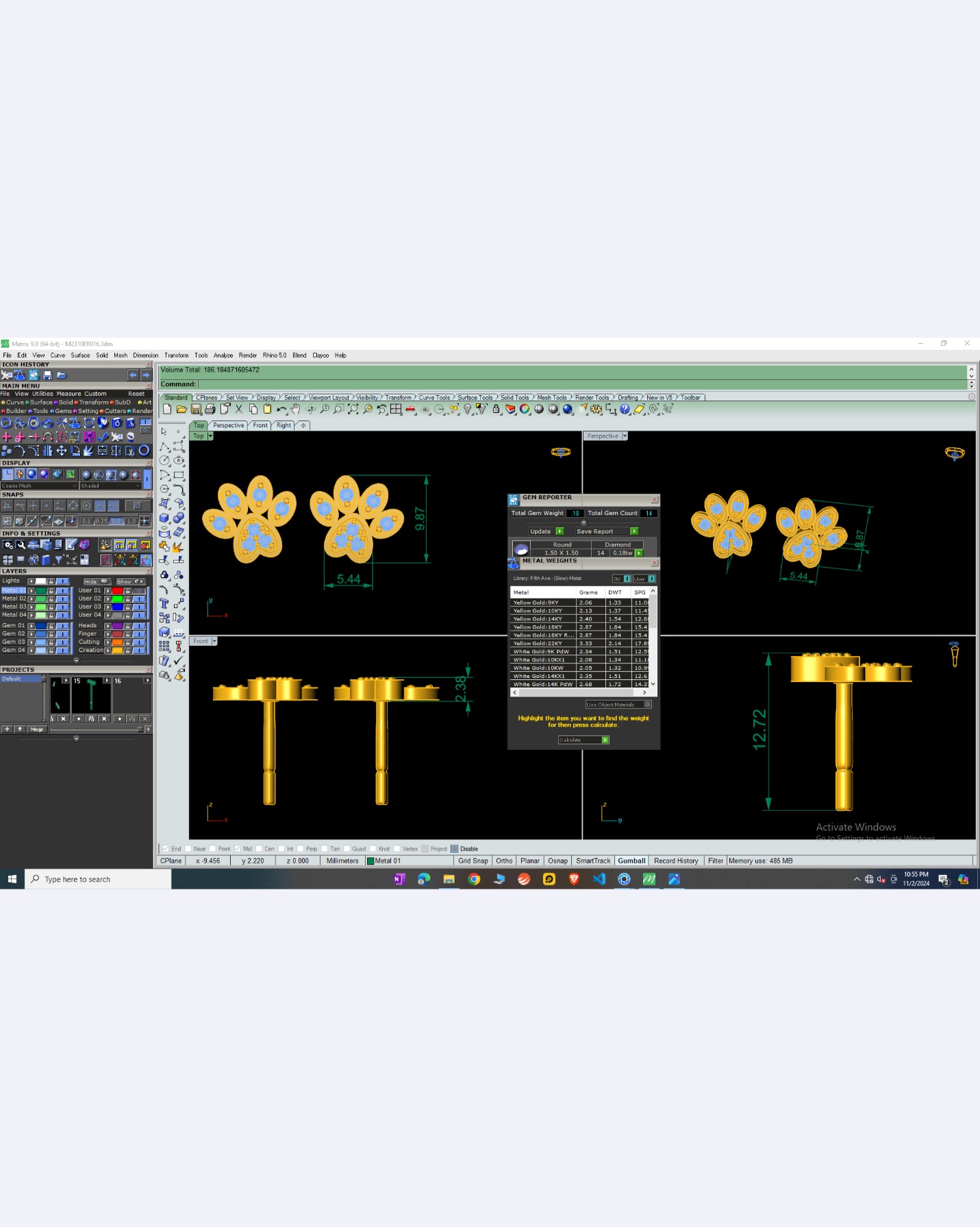The width and height of the screenshot is (980, 1227).
Task: Select the Pan hand tool
Action: pyautogui.click(x=295, y=409)
